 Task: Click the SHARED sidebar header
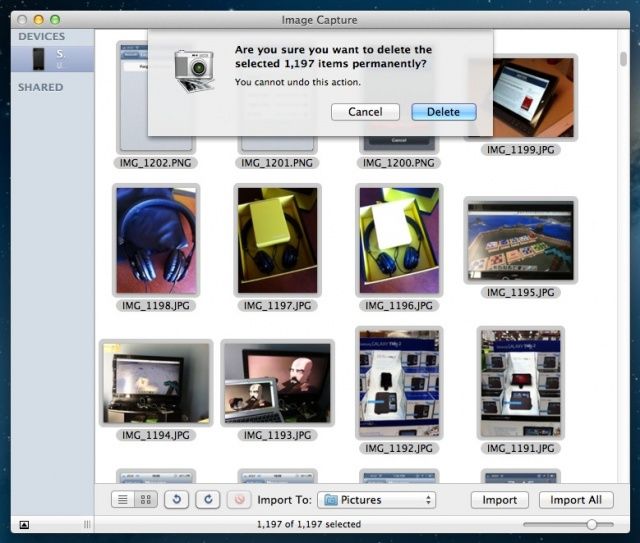click(x=40, y=87)
